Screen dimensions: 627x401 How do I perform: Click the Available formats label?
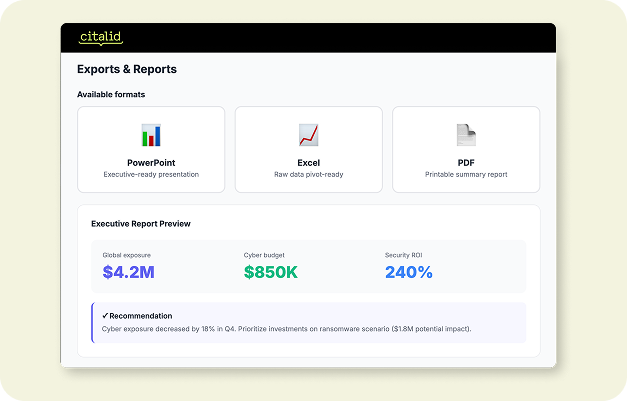click(111, 94)
